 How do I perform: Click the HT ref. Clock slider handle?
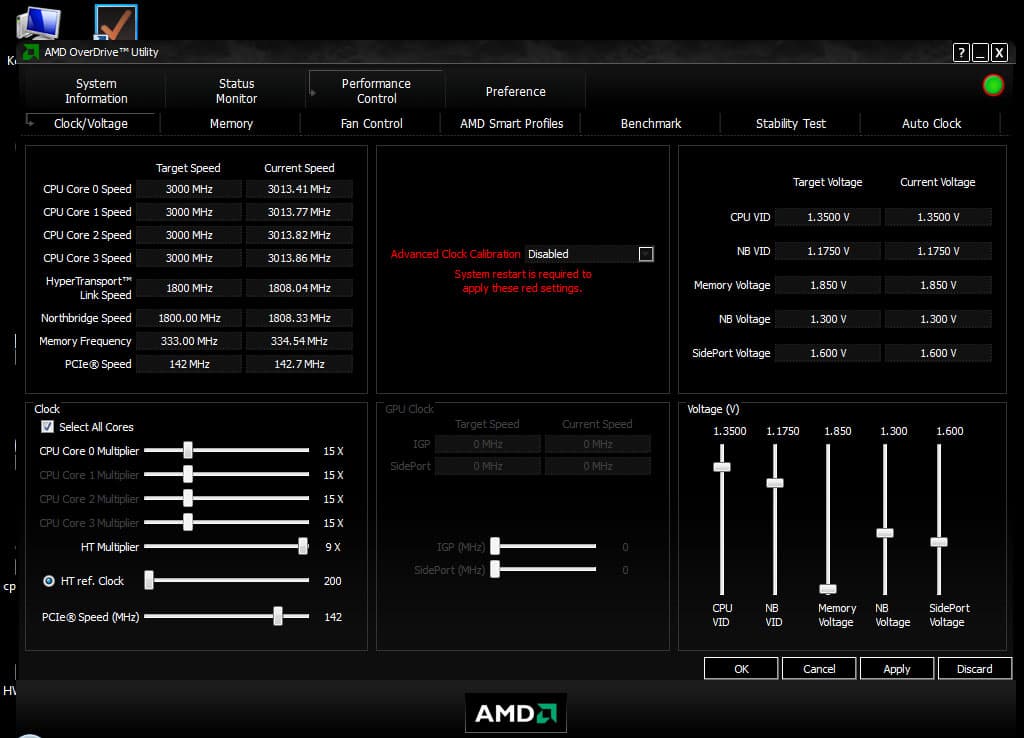click(149, 580)
